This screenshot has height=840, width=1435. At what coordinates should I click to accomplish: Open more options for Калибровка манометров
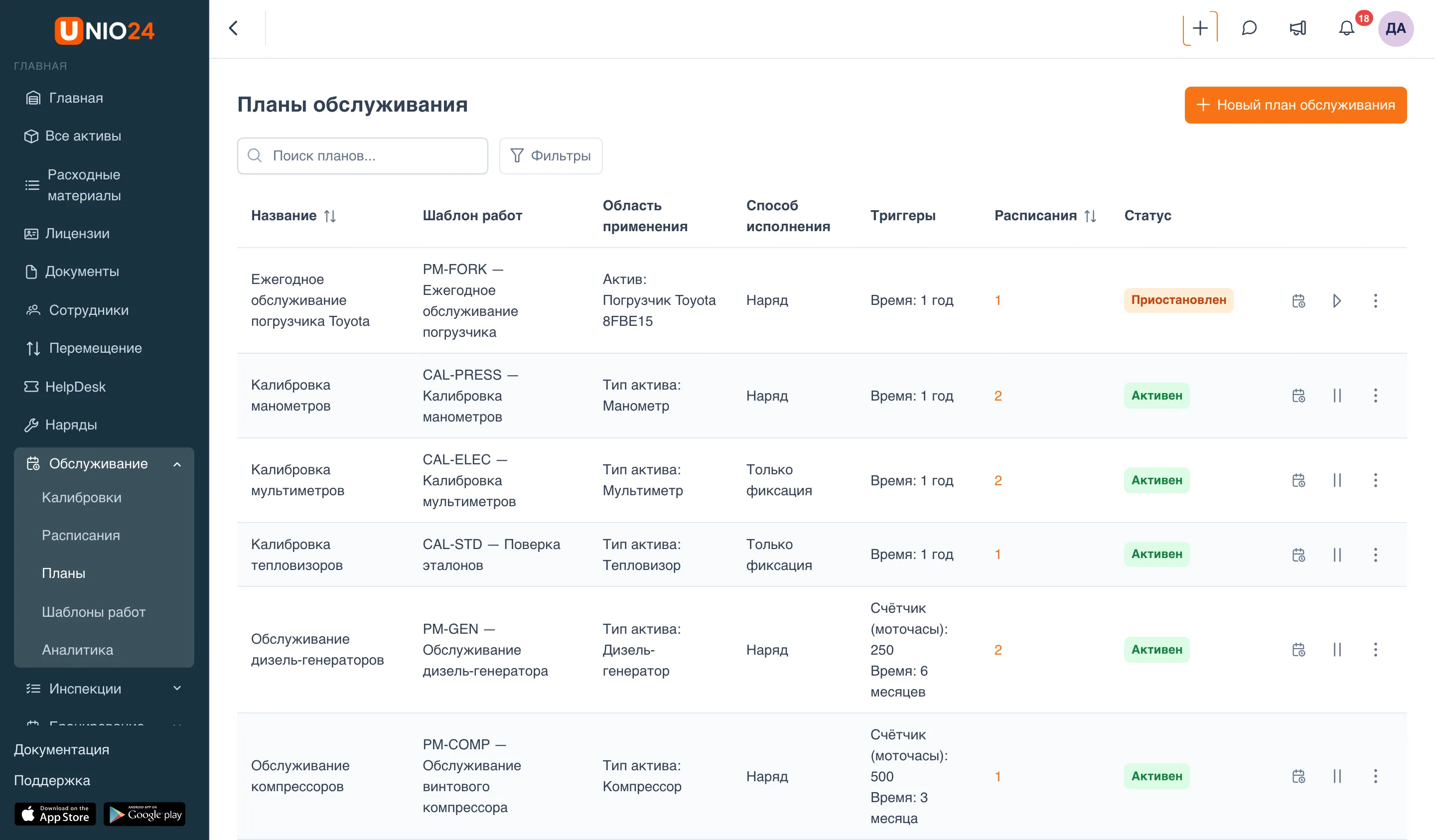(1375, 396)
